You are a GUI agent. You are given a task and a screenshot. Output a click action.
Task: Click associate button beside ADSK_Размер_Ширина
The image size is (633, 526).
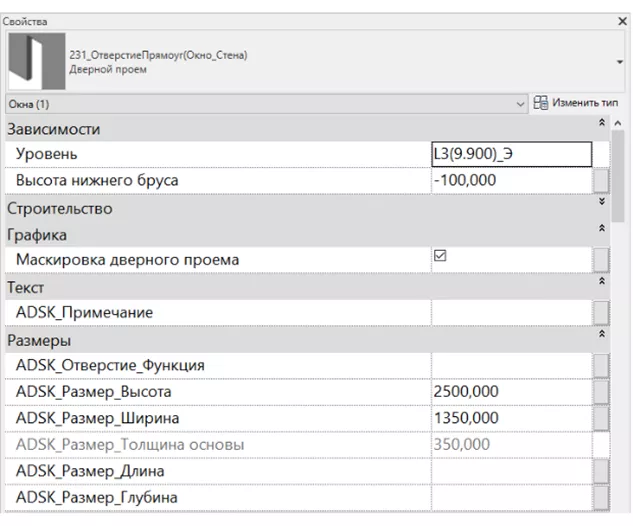(x=601, y=418)
